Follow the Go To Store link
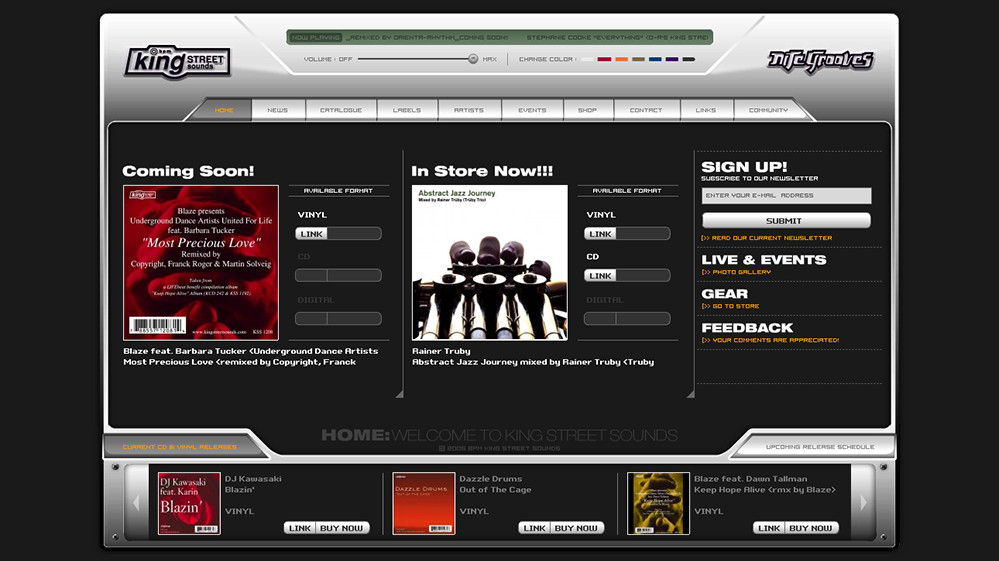Viewport: 999px width, 561px height. coord(730,306)
